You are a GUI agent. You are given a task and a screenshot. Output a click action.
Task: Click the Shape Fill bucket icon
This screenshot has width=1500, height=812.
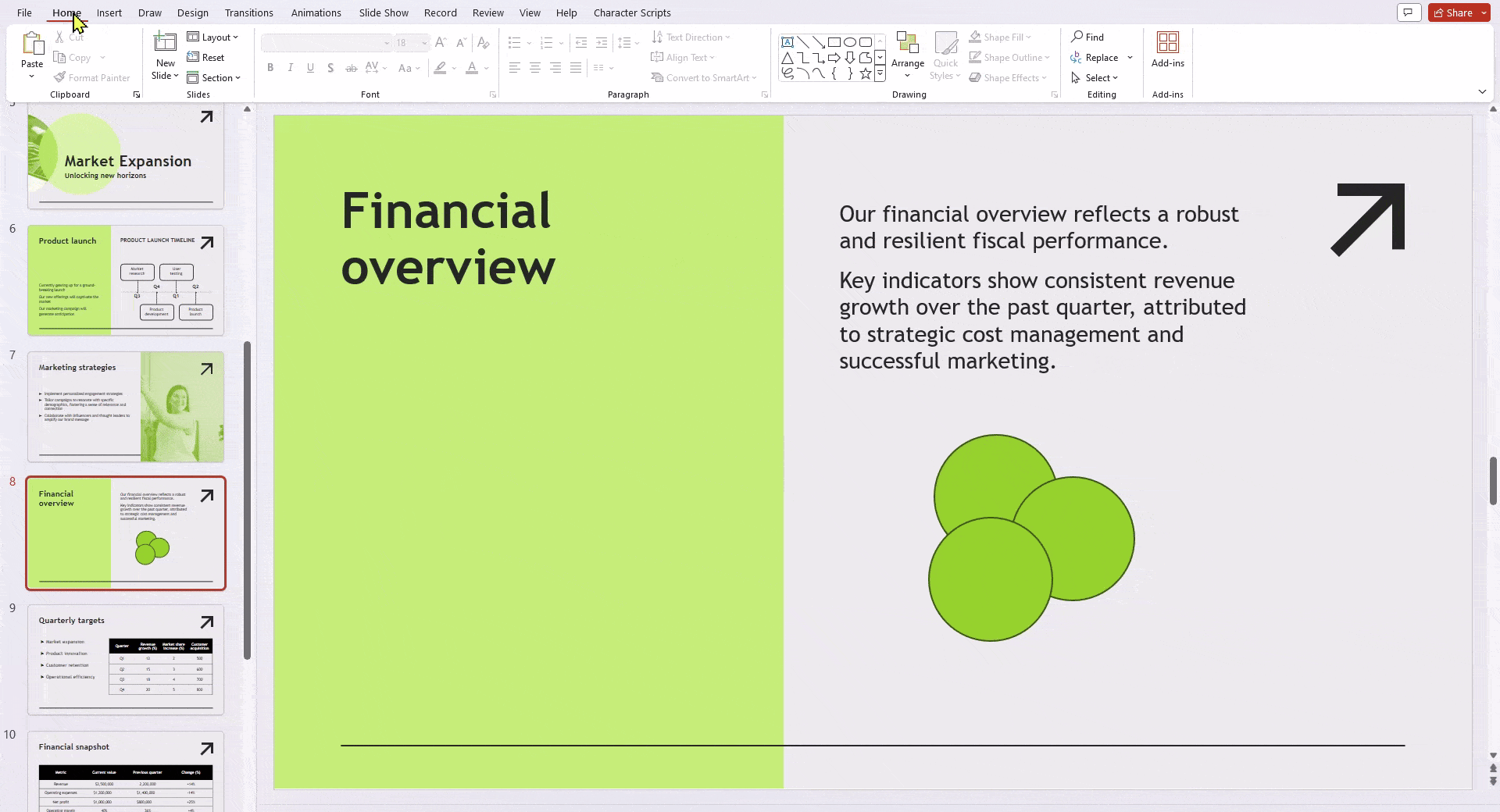tap(976, 37)
